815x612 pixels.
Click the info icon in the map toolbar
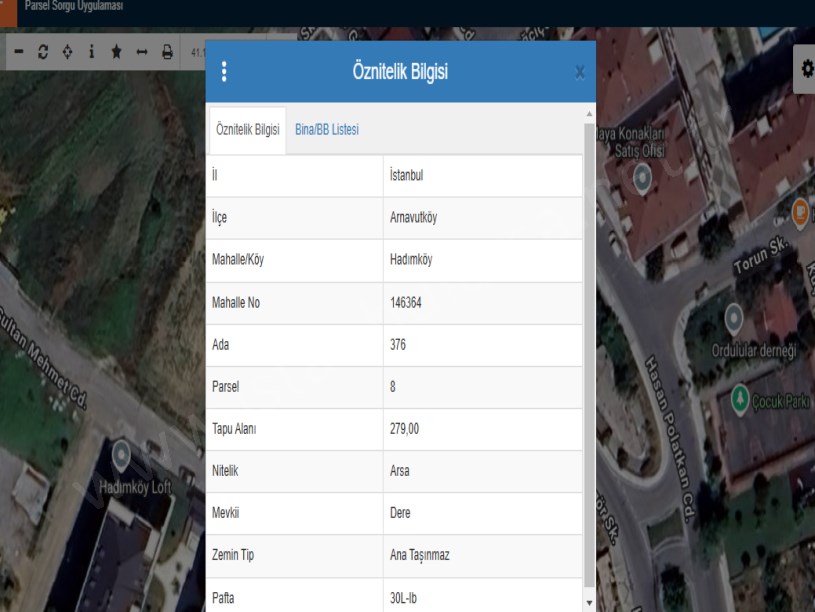[x=92, y=52]
